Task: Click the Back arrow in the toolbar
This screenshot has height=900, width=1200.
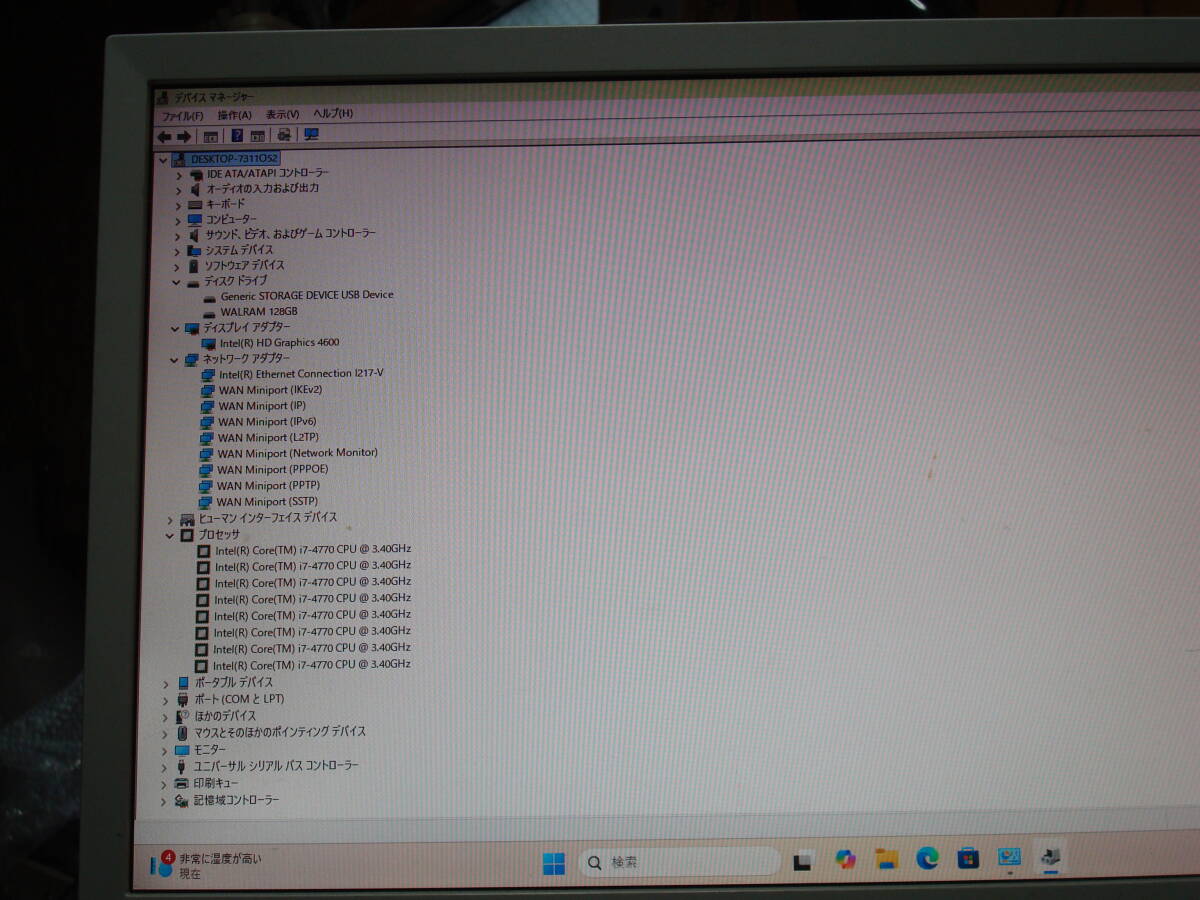Action: coord(164,137)
